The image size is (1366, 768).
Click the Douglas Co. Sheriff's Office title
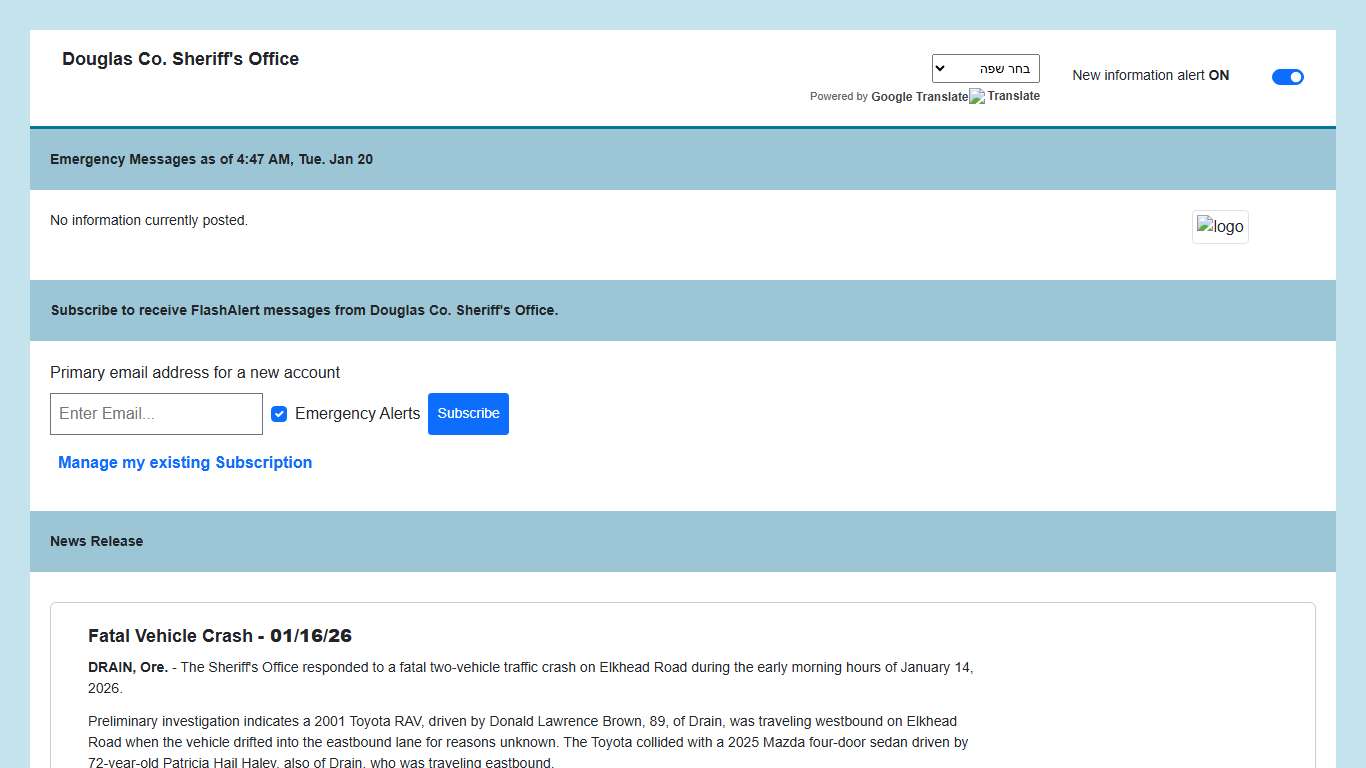click(x=180, y=59)
